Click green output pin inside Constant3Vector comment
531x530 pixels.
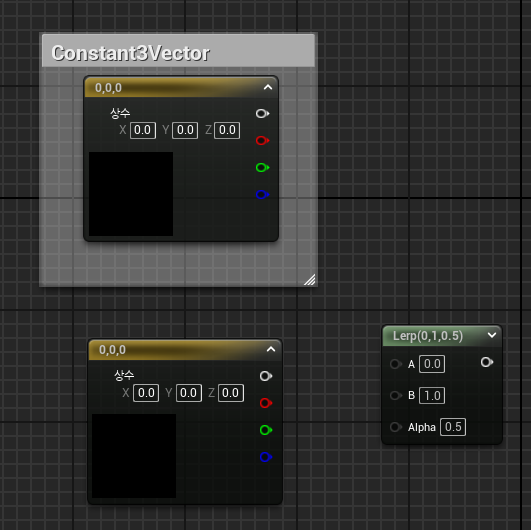coord(262,167)
